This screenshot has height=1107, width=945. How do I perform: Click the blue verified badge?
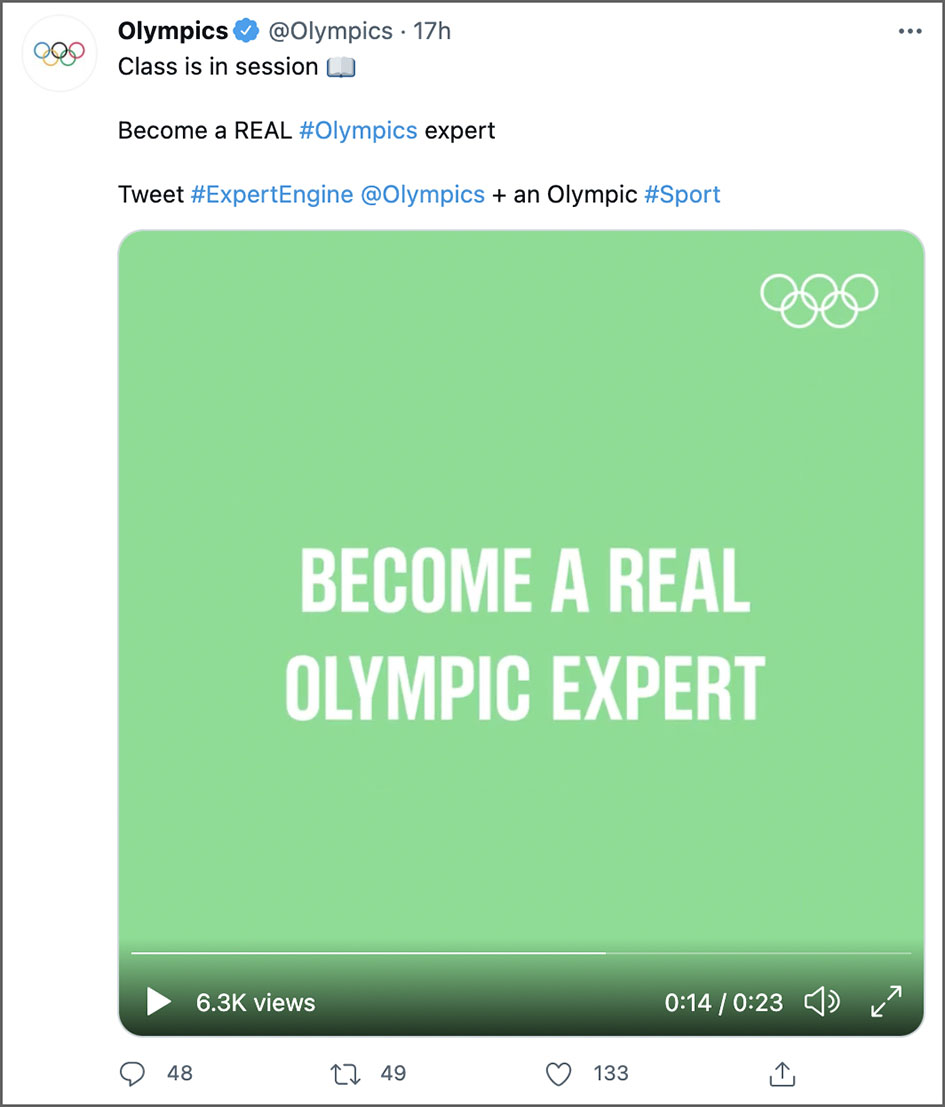coord(246,31)
